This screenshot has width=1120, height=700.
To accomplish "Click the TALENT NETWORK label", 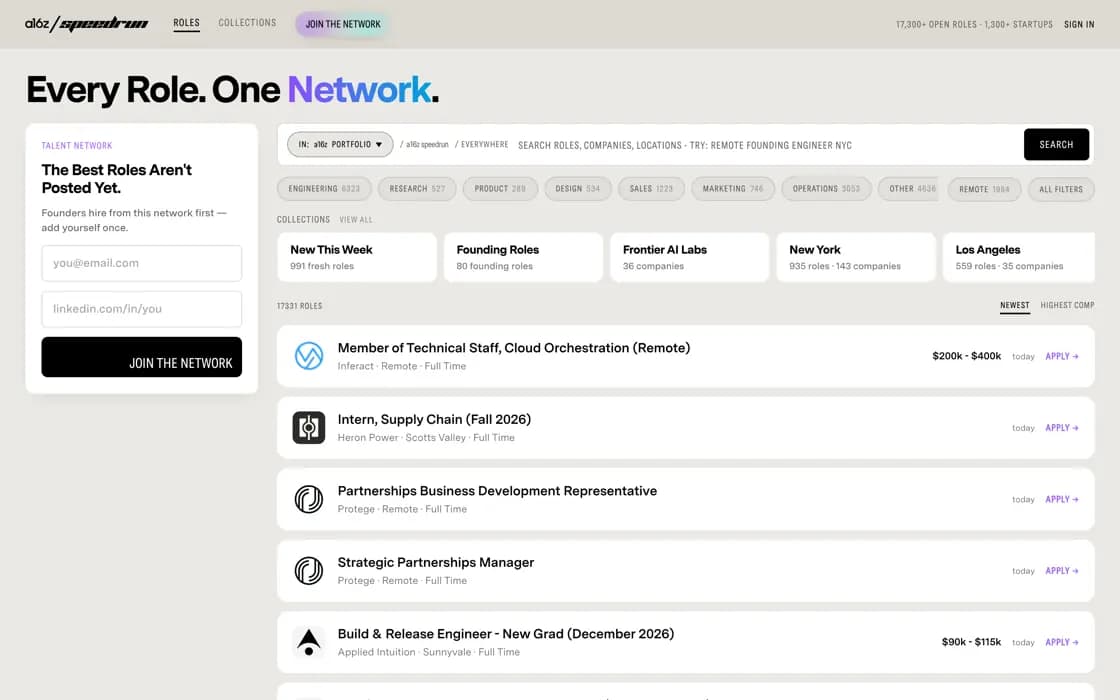I will 76,145.
